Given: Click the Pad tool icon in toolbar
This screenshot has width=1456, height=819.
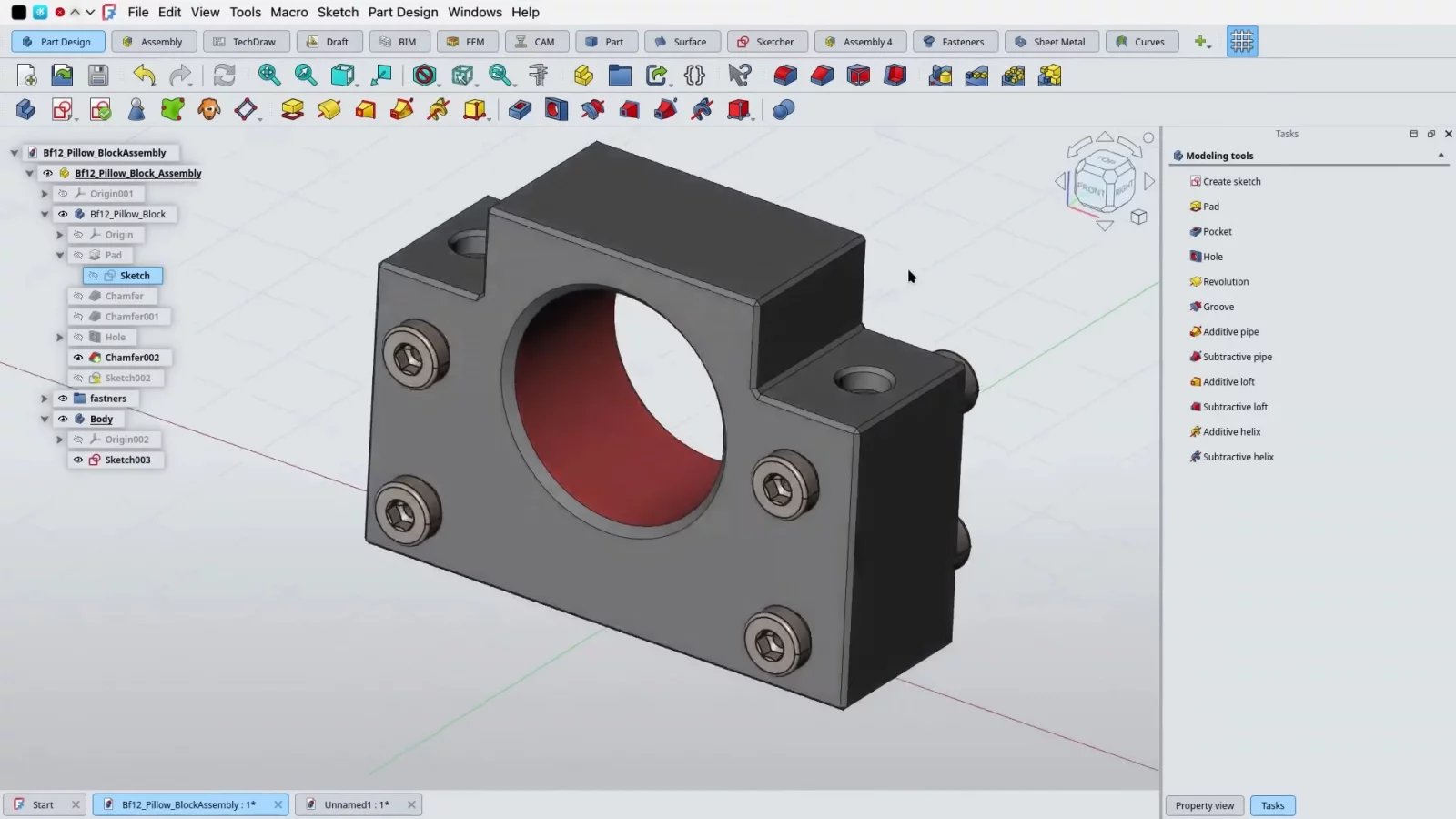Looking at the screenshot, I should [x=292, y=110].
